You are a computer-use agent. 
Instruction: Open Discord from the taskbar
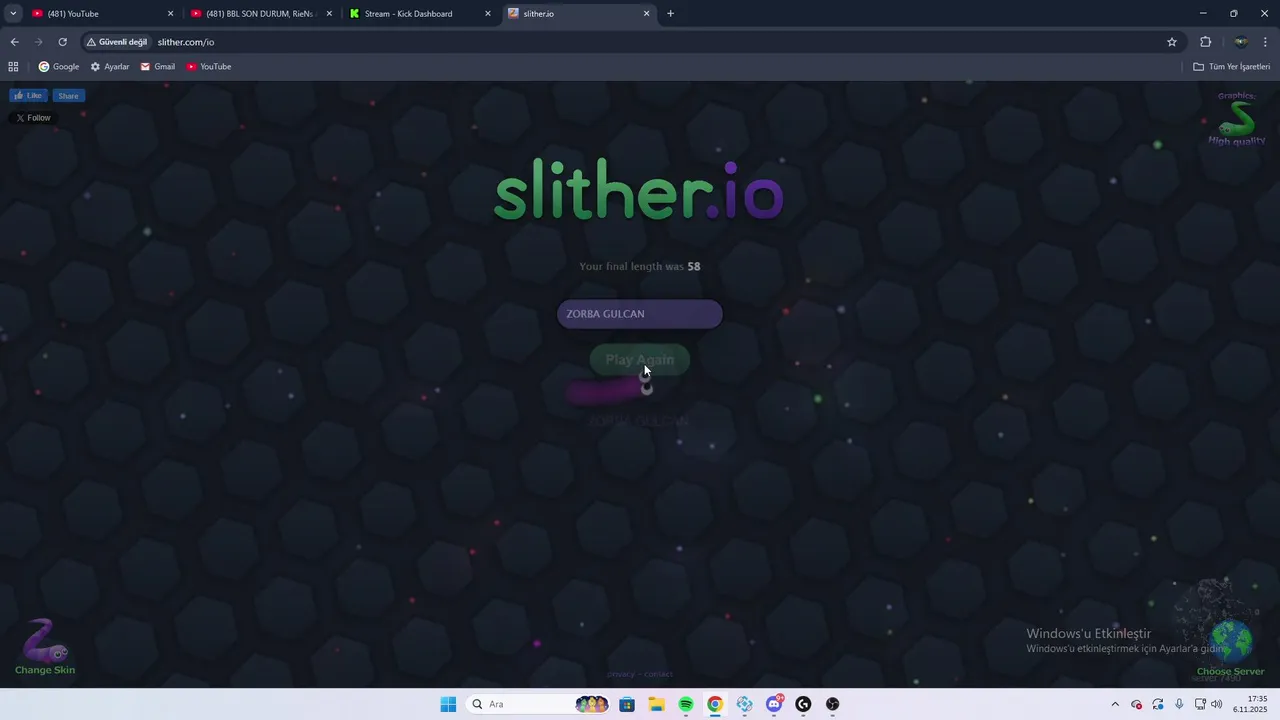tap(774, 704)
